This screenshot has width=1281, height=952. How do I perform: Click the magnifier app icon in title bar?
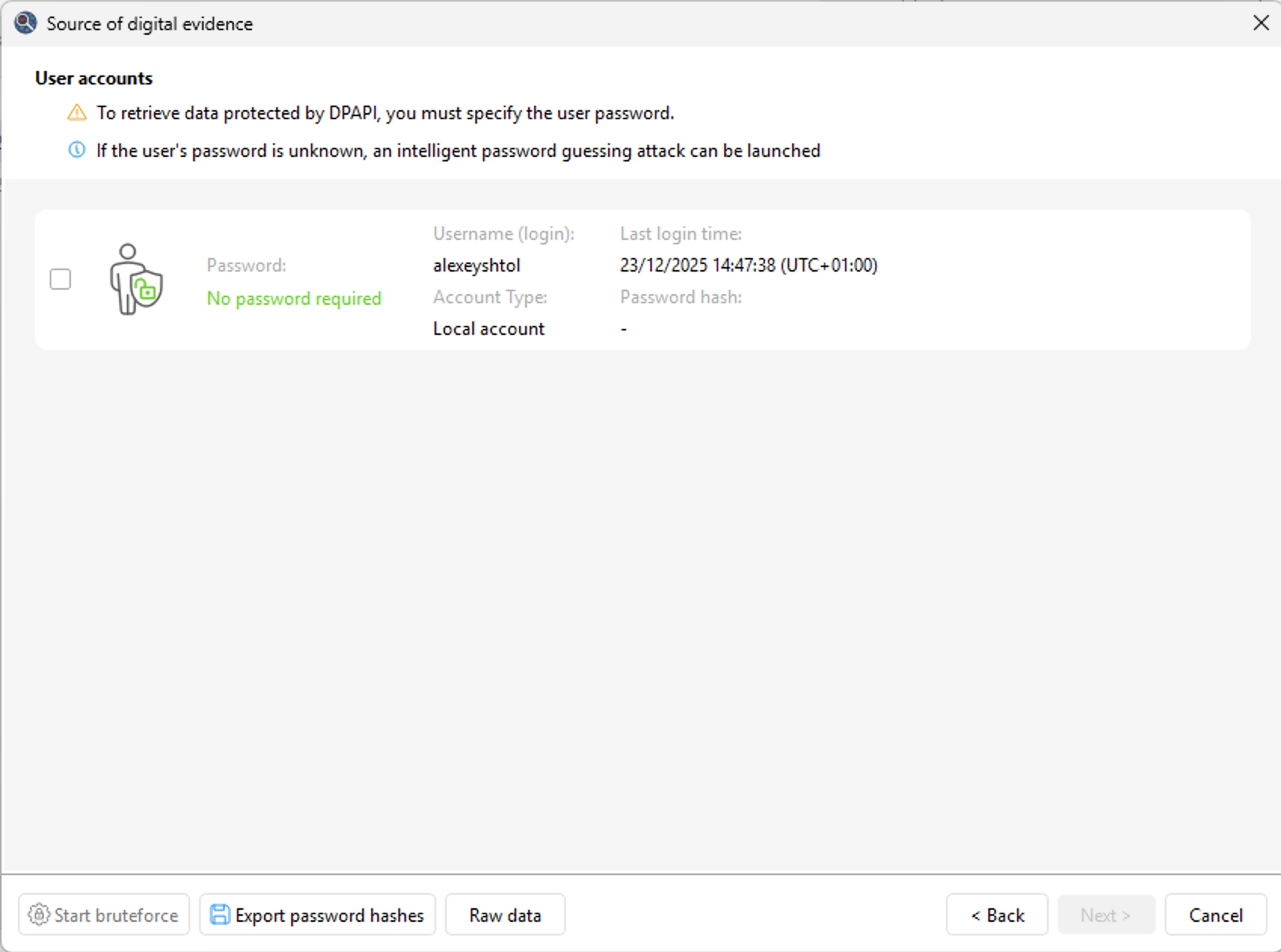(26, 23)
